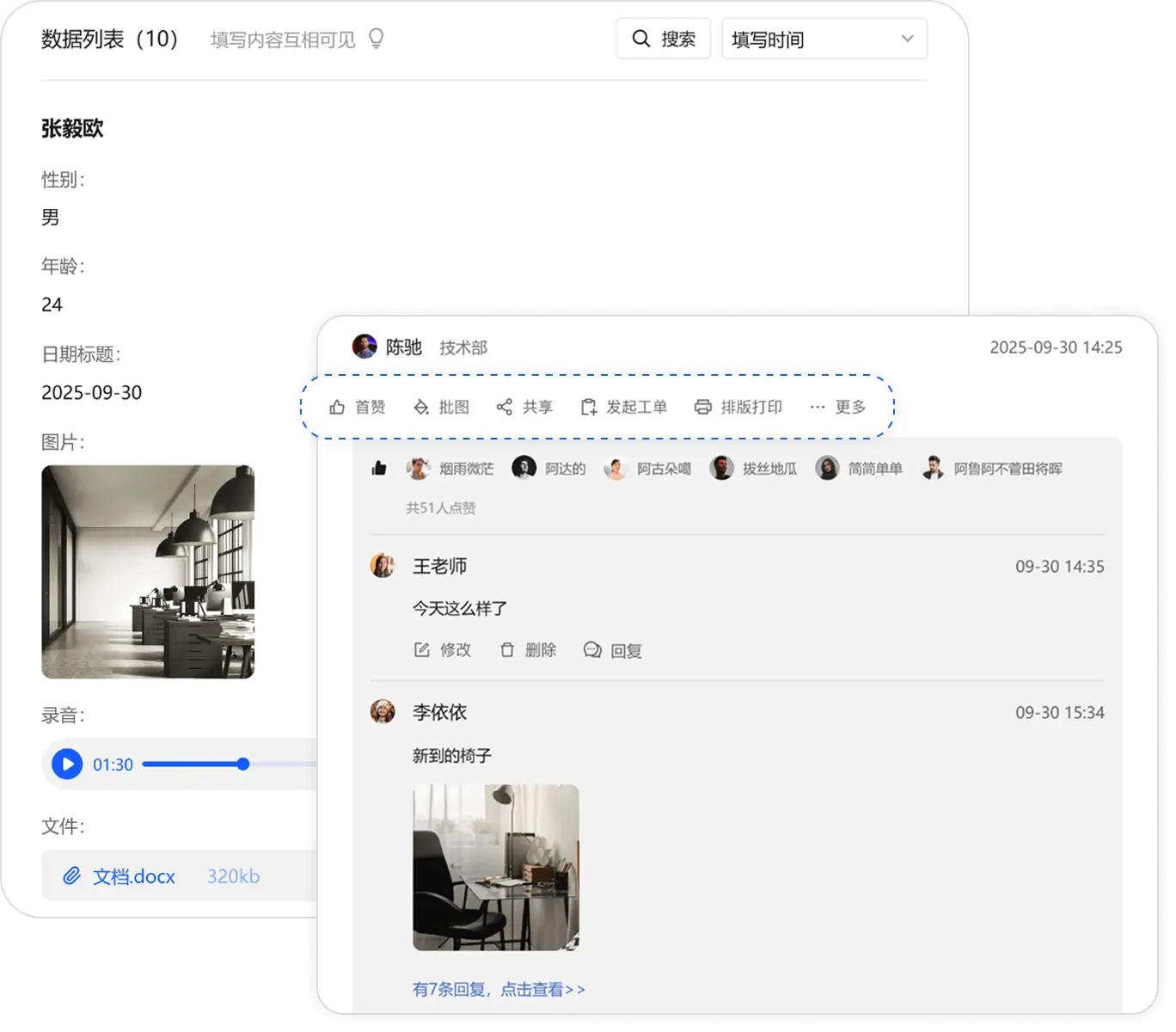Click 排版打印 print option
Viewport: 1176px width, 1032px height.
[738, 407]
